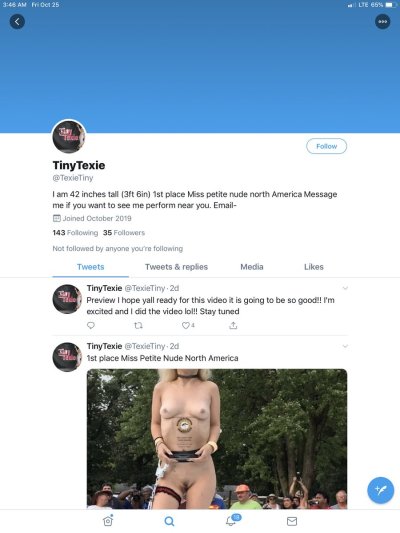Open the profile avatar picture
400x533 pixels.
pos(69,136)
